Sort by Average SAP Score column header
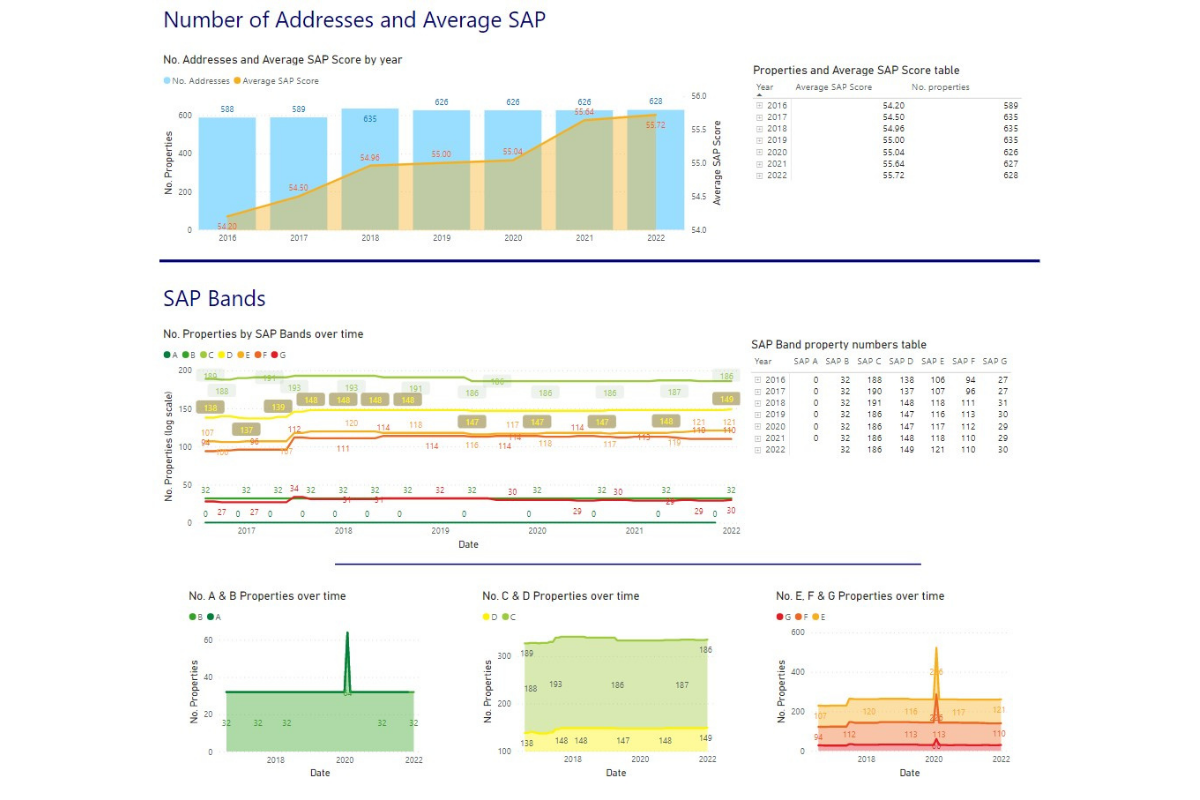Screen dimensions: 1200x800 coord(833,87)
